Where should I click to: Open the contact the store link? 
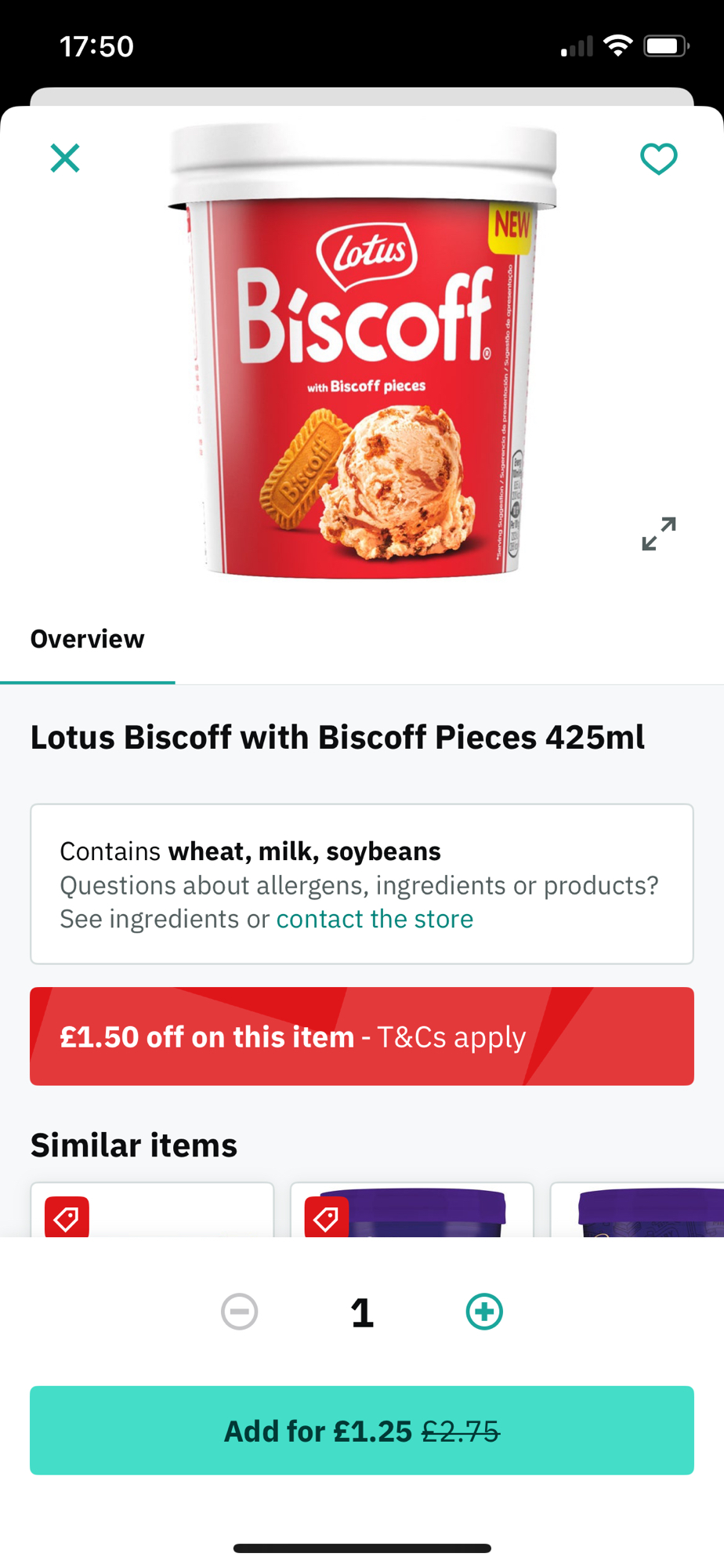click(375, 919)
